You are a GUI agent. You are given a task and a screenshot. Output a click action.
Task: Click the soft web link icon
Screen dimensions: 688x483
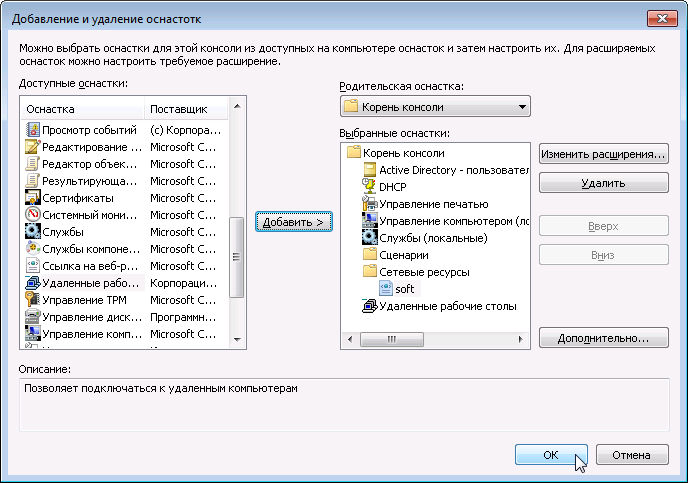tap(386, 289)
